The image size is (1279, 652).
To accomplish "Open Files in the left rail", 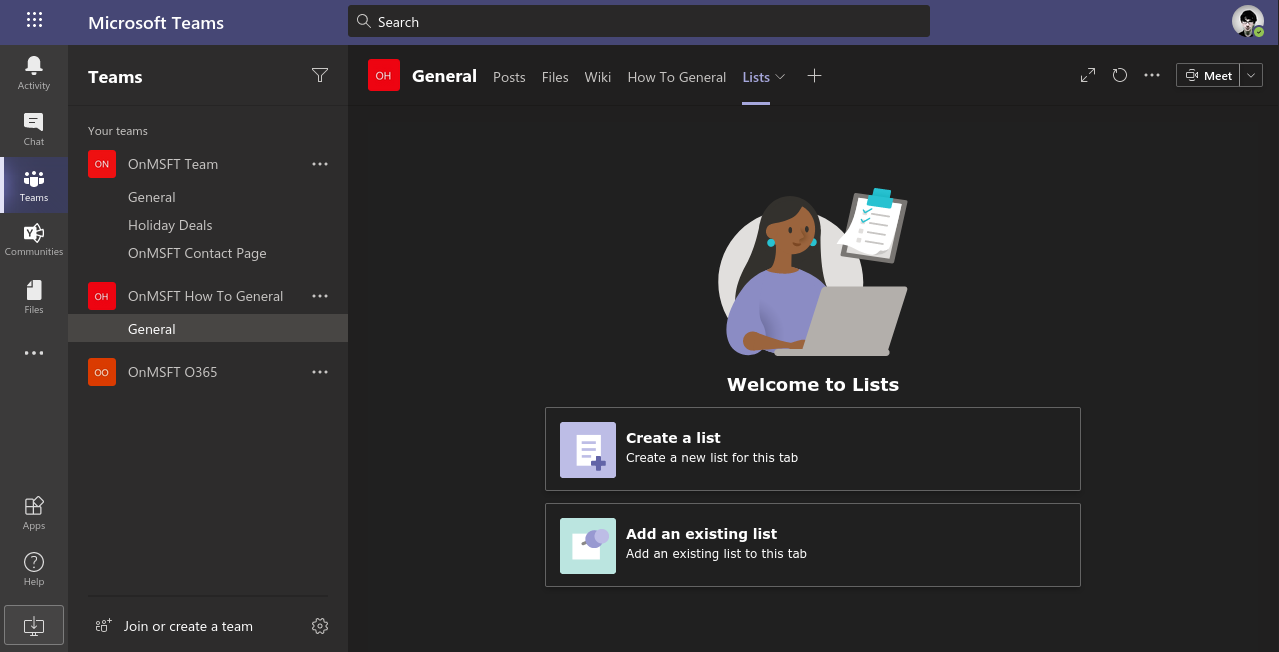I will [34, 297].
